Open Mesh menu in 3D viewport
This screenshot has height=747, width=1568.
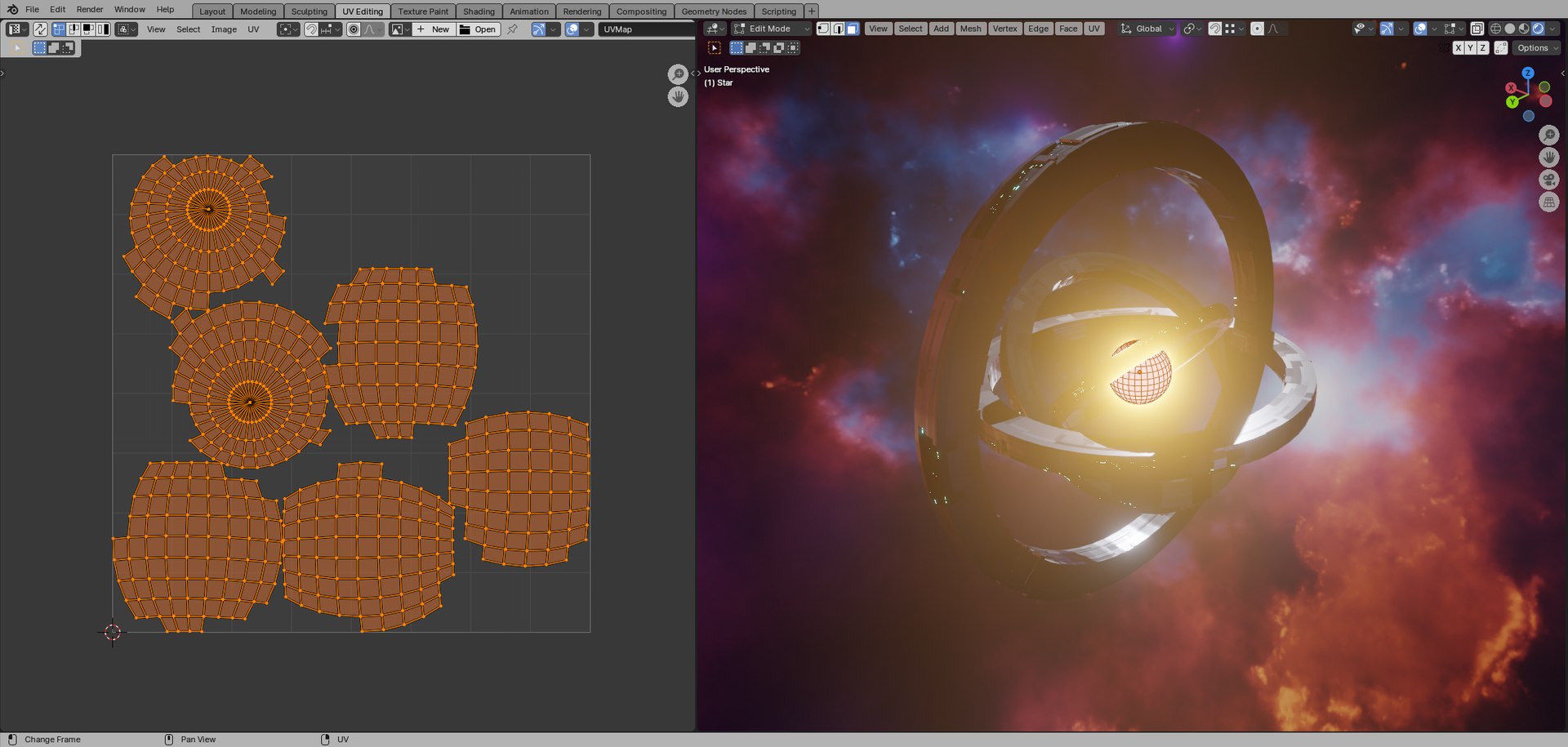click(970, 29)
